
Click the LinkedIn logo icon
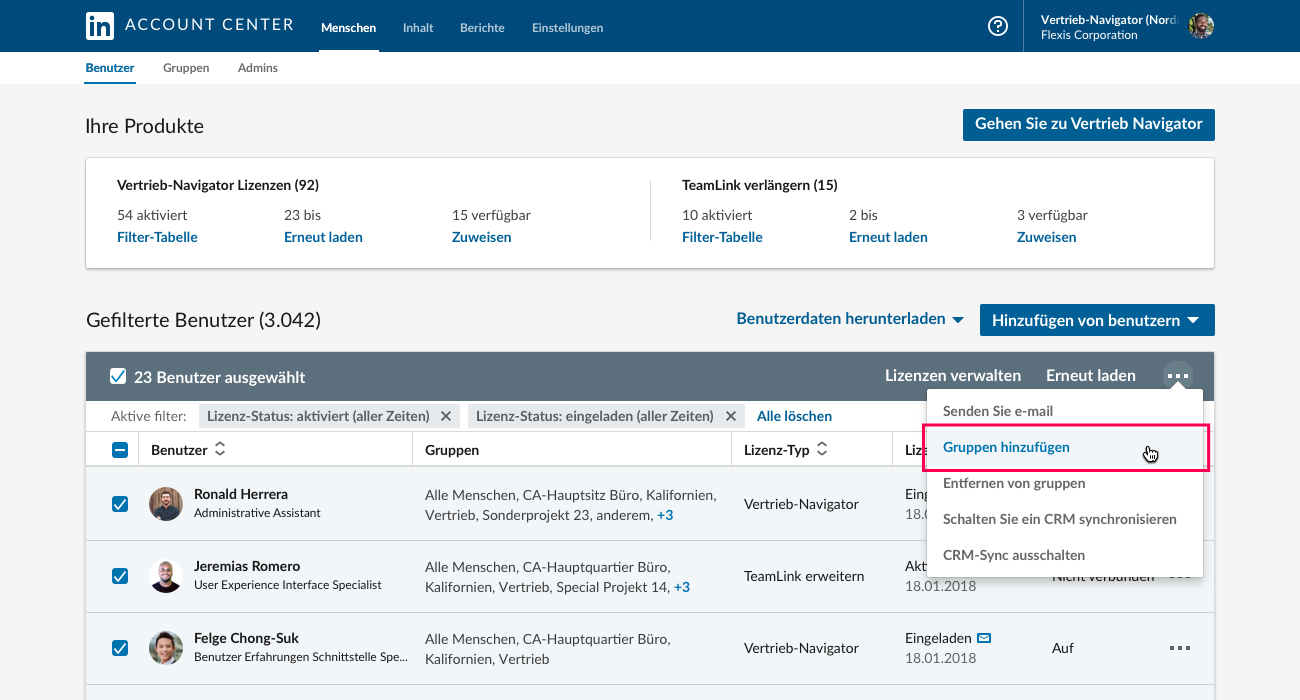click(100, 26)
